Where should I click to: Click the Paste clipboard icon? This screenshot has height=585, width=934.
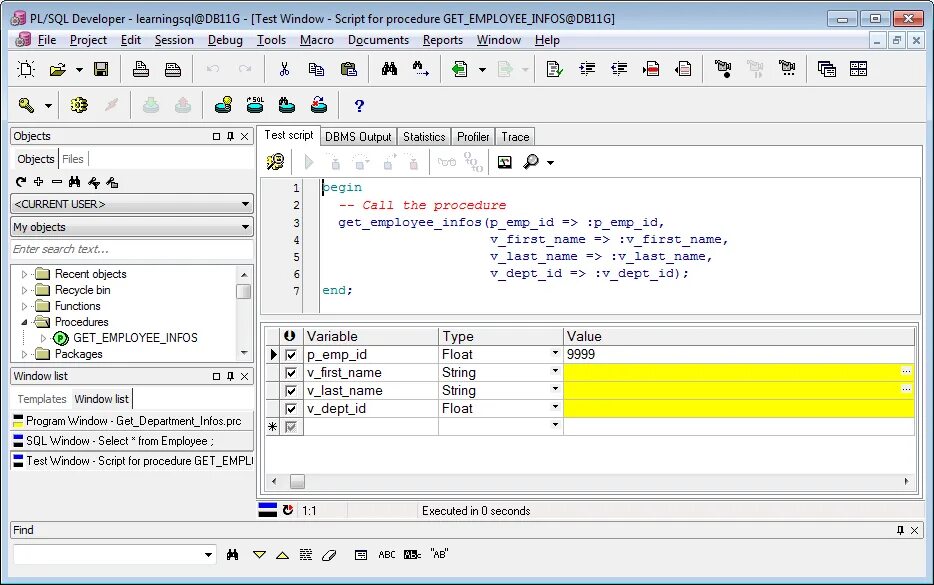click(x=348, y=69)
